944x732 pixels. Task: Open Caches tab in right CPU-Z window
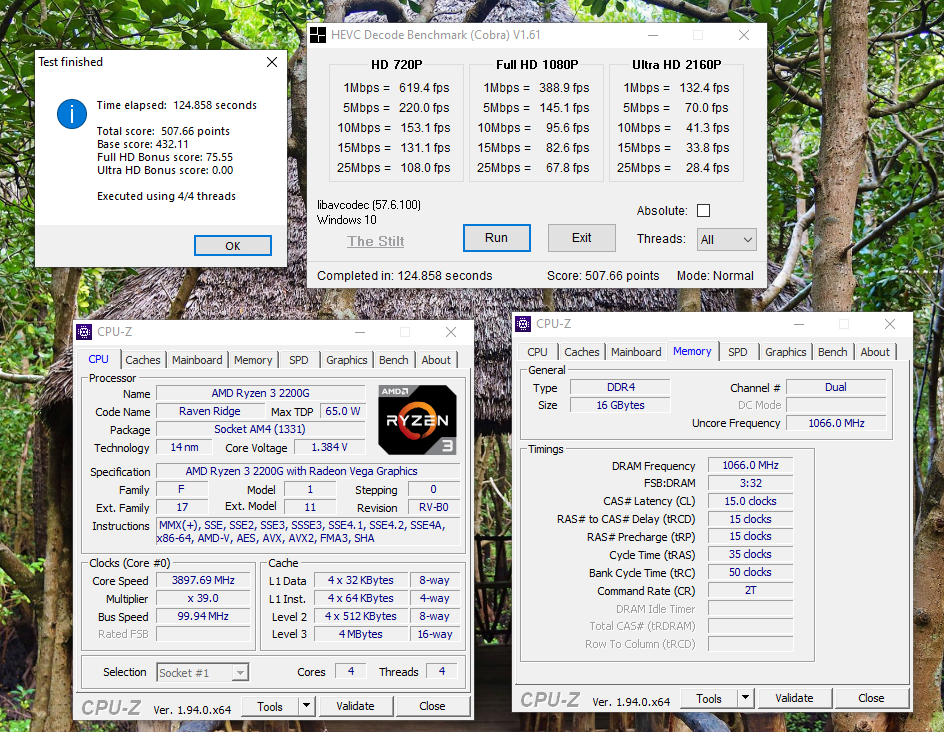[582, 352]
